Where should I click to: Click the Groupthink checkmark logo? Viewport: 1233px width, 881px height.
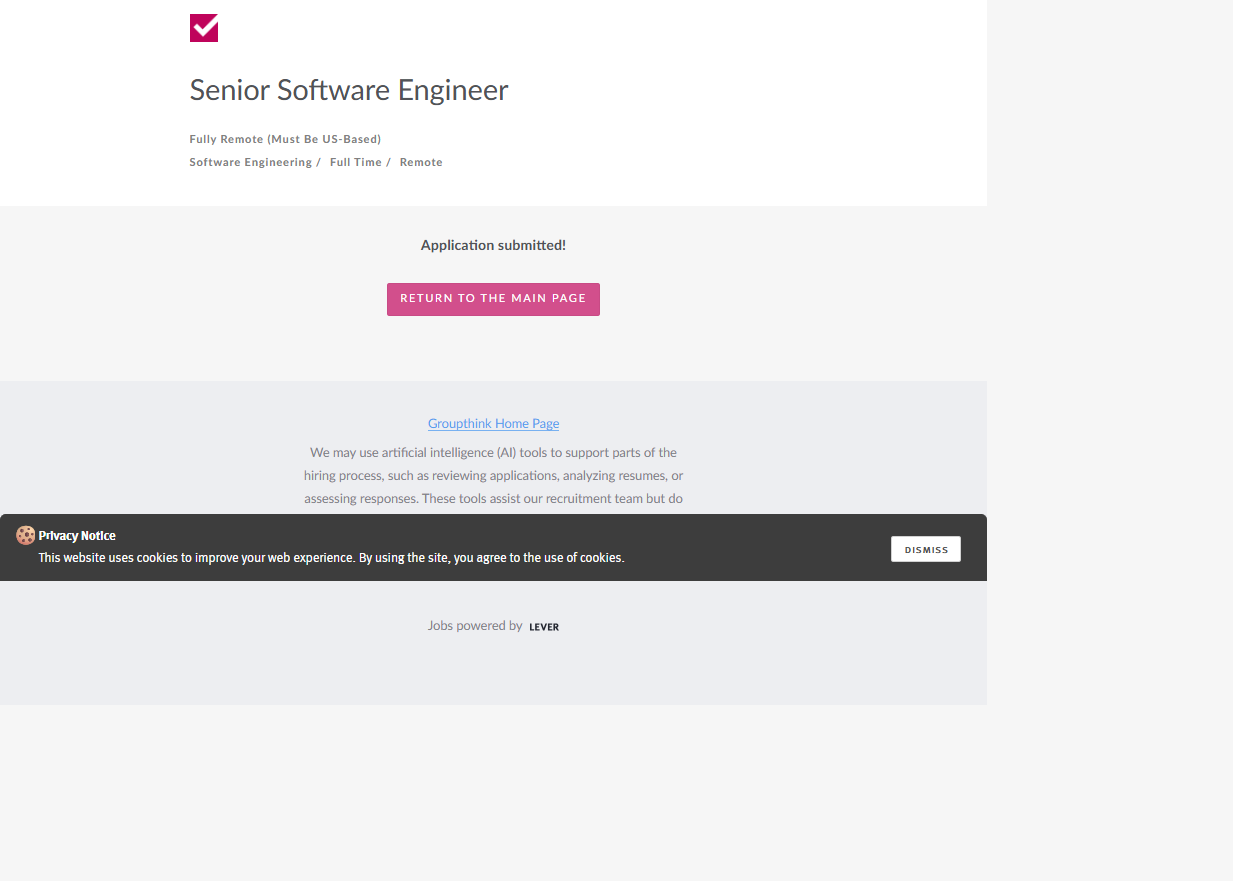click(x=204, y=28)
